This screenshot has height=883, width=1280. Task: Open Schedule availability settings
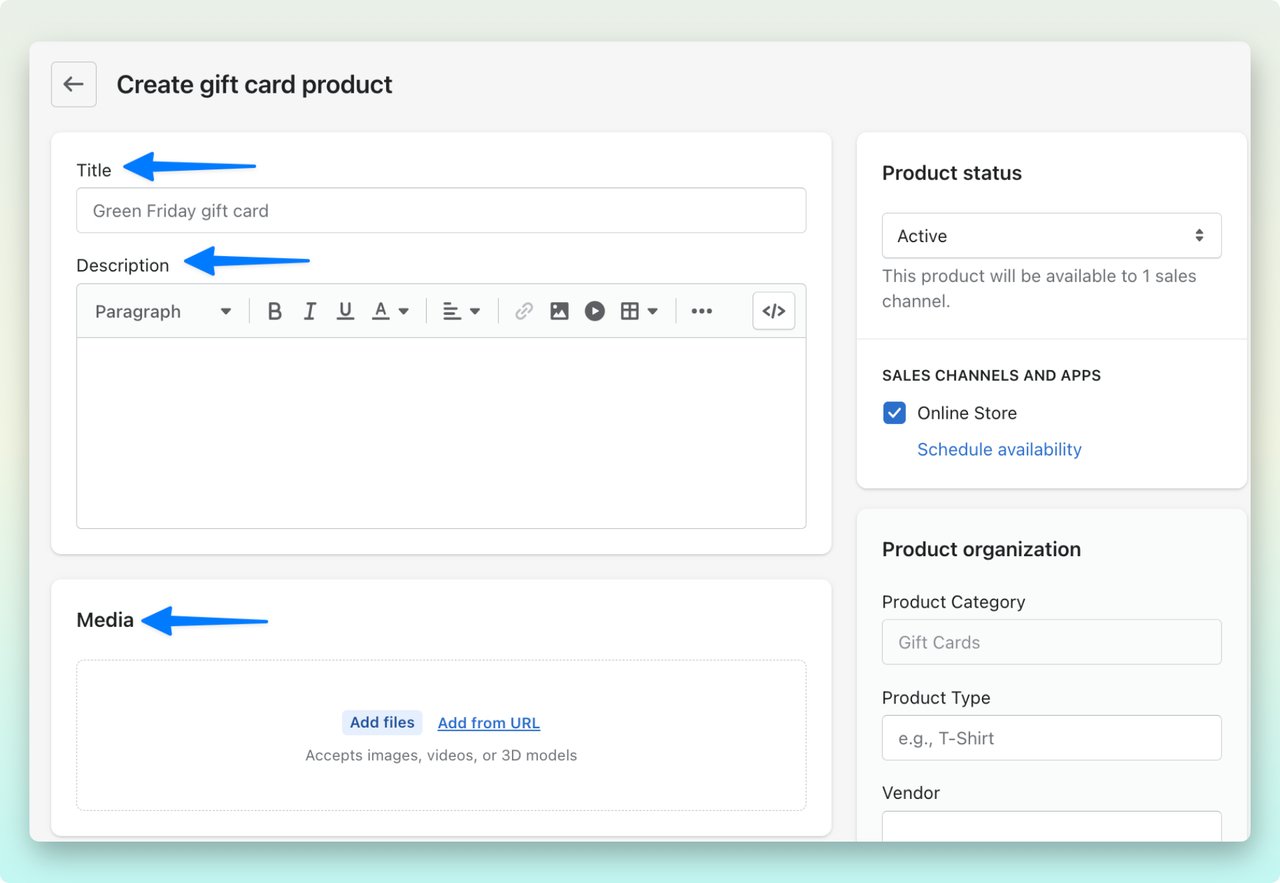[x=999, y=449]
